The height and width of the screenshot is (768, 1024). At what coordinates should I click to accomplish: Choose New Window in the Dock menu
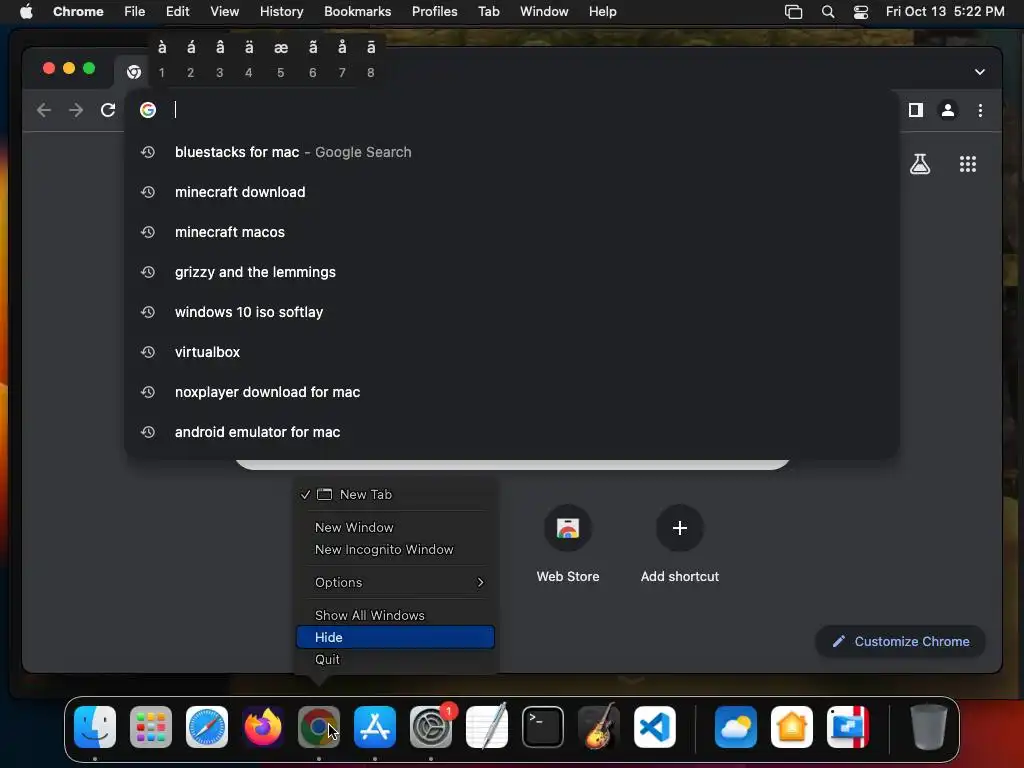(x=395, y=527)
